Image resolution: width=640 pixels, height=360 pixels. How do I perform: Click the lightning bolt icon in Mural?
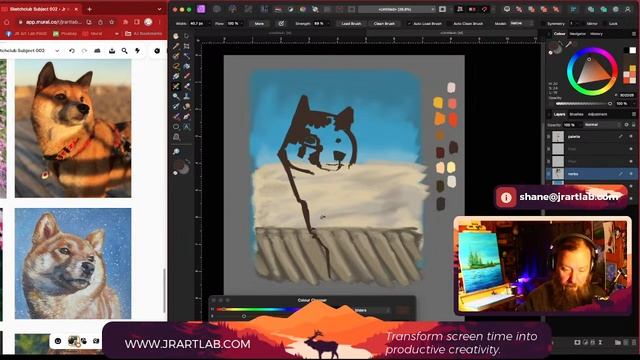[137, 51]
